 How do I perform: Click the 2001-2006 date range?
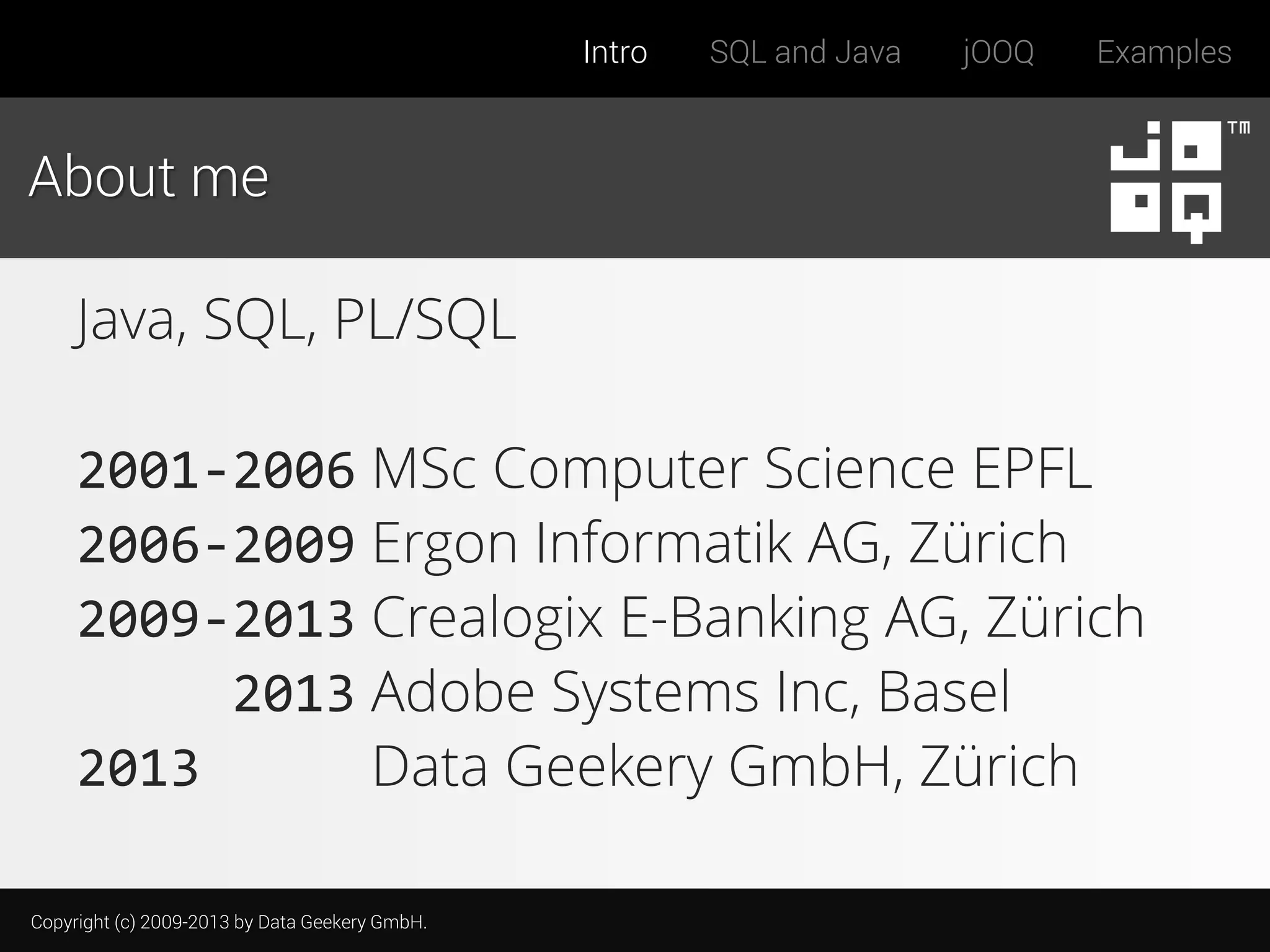click(216, 470)
